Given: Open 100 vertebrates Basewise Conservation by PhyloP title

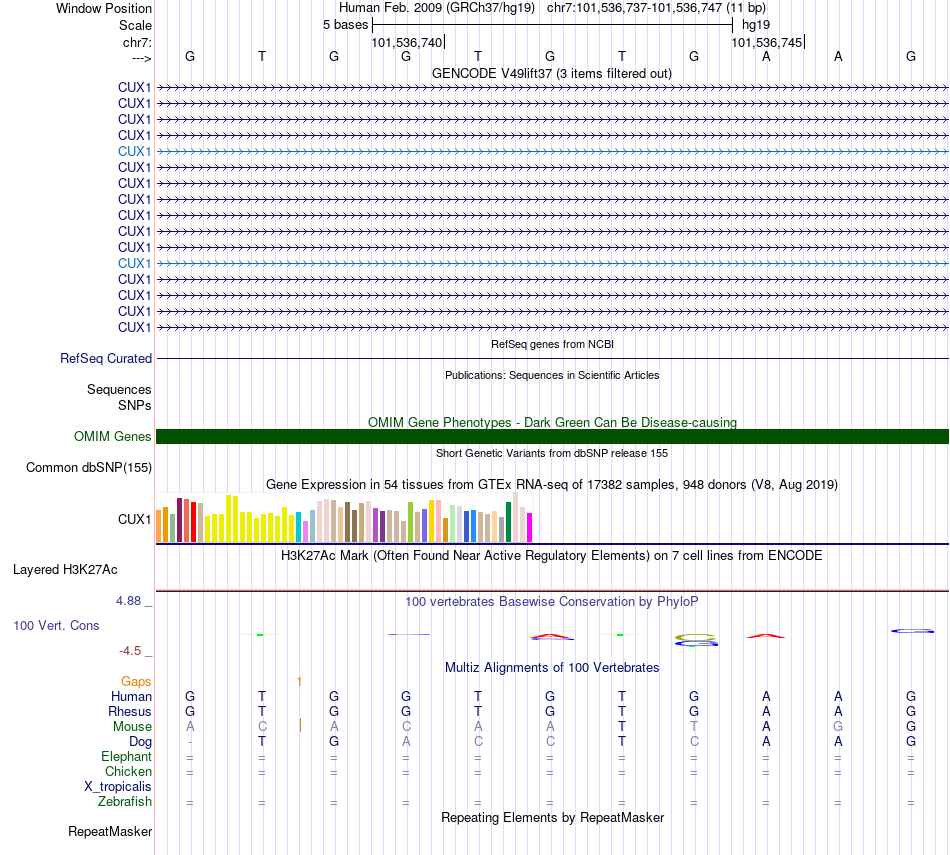Looking at the screenshot, I should coord(551,602).
